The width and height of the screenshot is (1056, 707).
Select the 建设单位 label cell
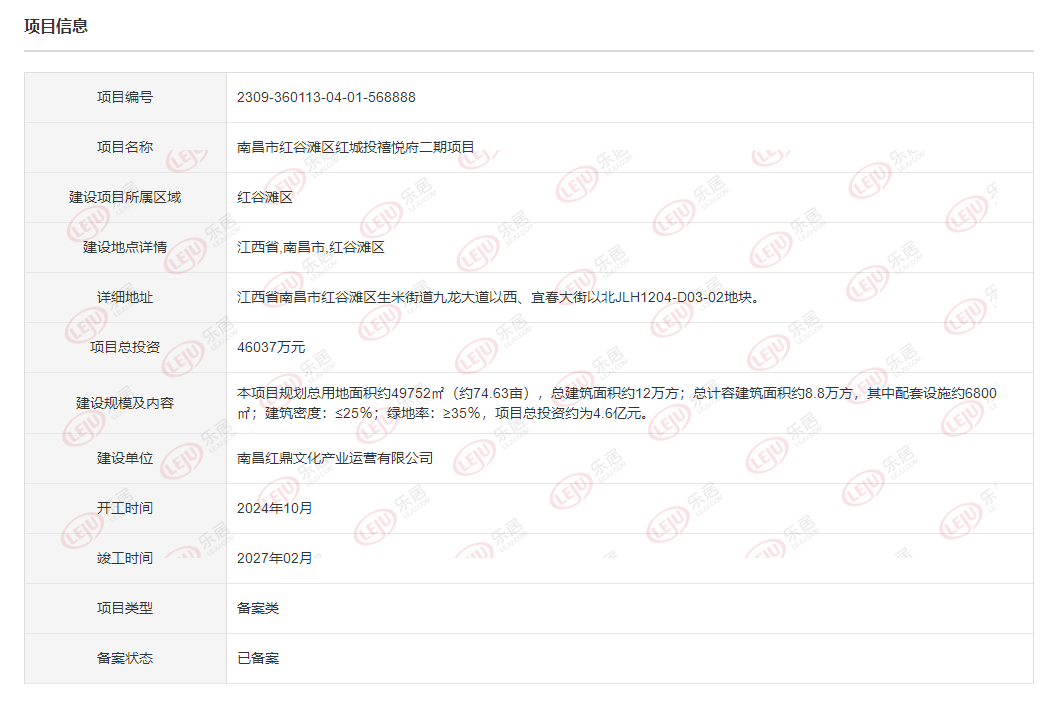pyautogui.click(x=125, y=459)
